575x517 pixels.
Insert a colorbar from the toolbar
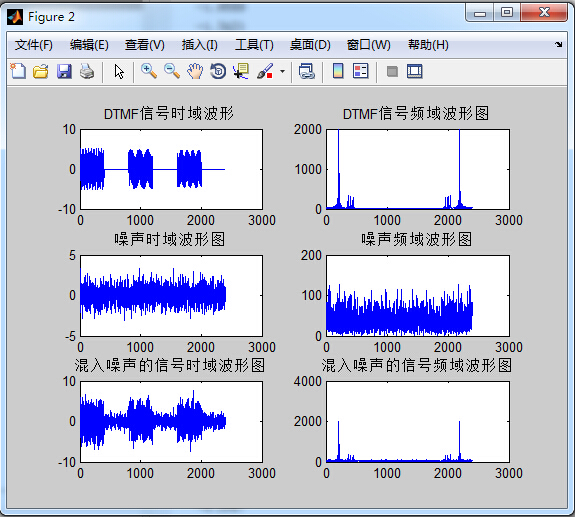click(338, 71)
